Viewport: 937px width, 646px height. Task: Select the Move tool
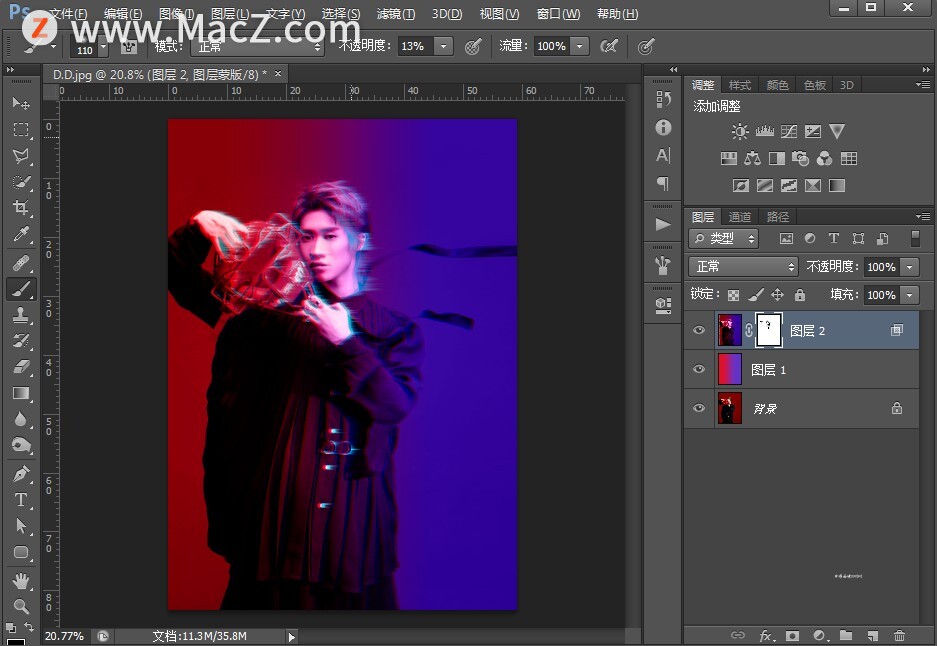point(21,103)
